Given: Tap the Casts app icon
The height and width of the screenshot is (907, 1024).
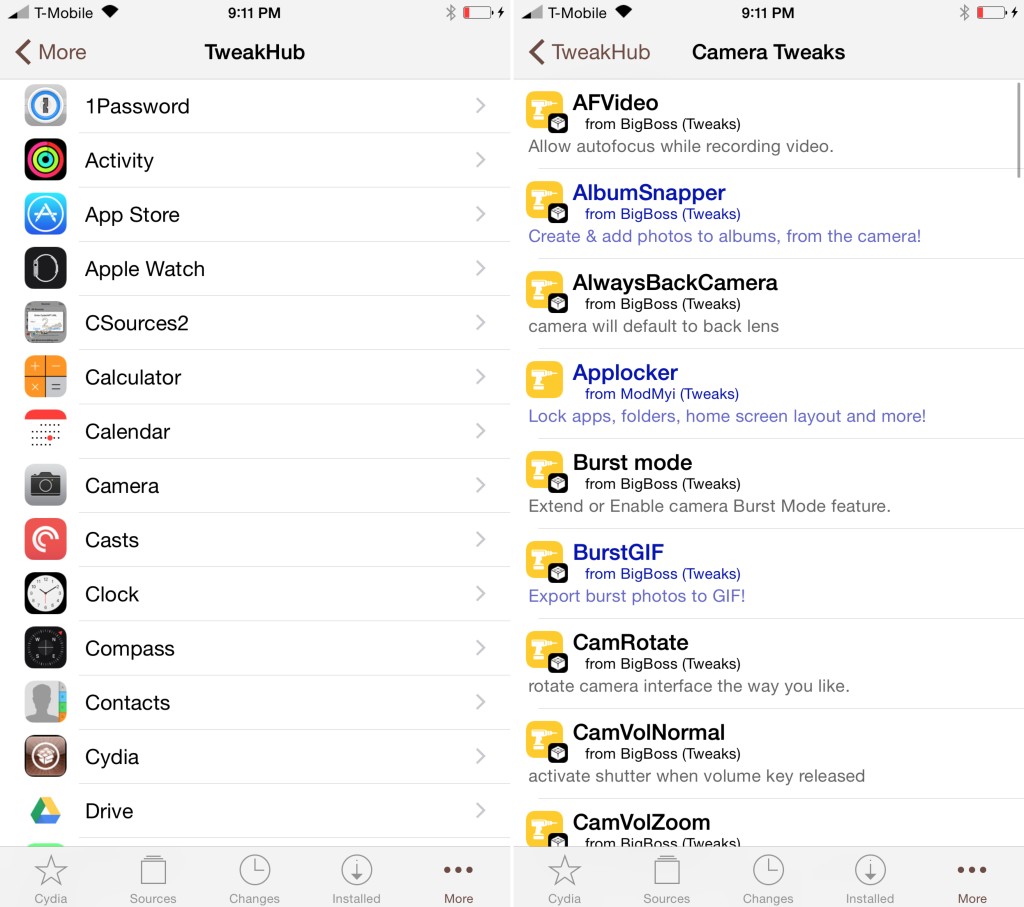Looking at the screenshot, I should 45,539.
